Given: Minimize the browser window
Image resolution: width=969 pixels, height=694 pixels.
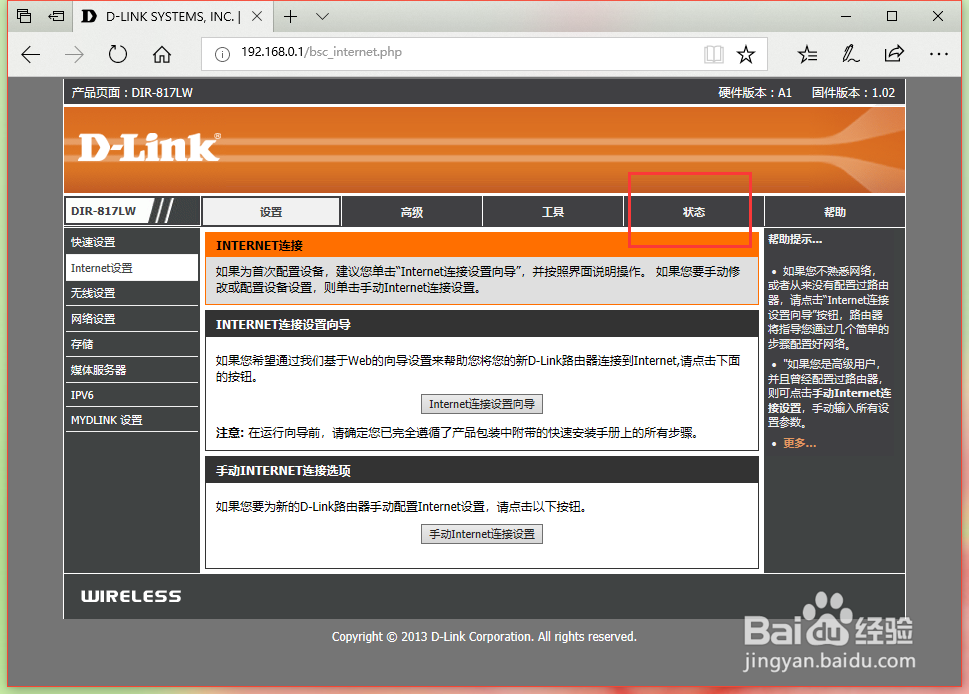Looking at the screenshot, I should point(846,17).
